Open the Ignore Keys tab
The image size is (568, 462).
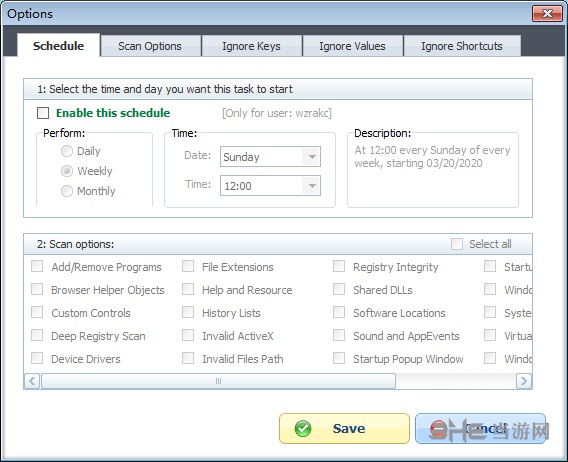tap(251, 46)
